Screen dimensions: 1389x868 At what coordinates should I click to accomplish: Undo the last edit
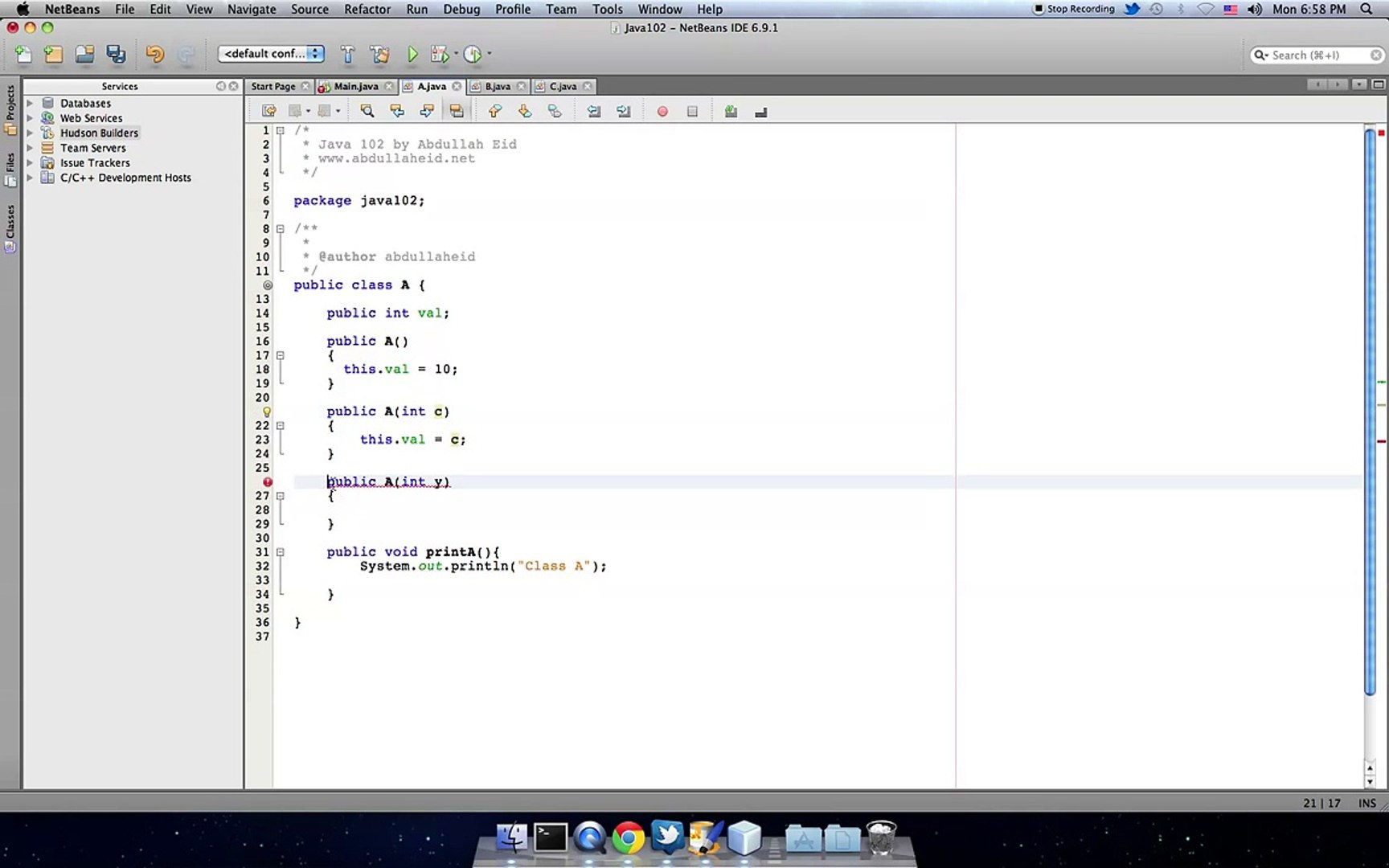pyautogui.click(x=154, y=54)
